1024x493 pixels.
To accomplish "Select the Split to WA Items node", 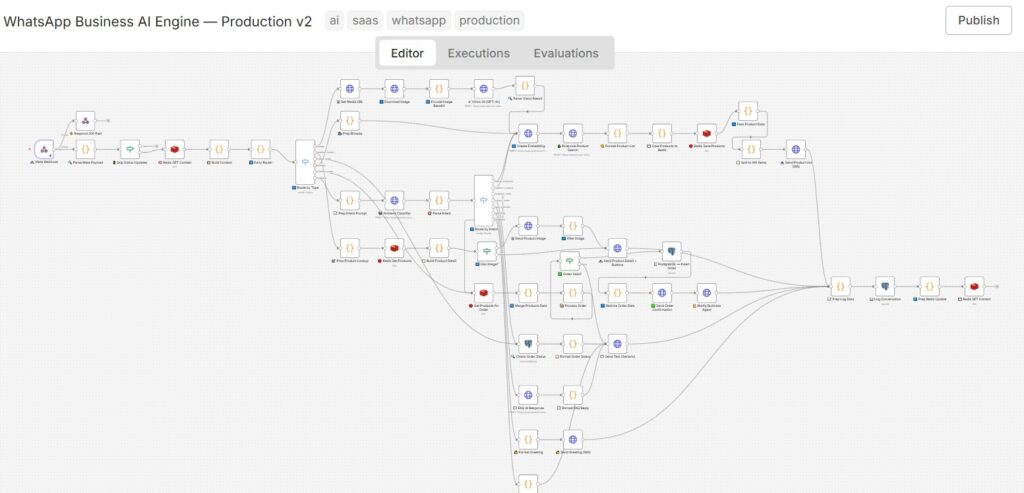I will point(751,149).
